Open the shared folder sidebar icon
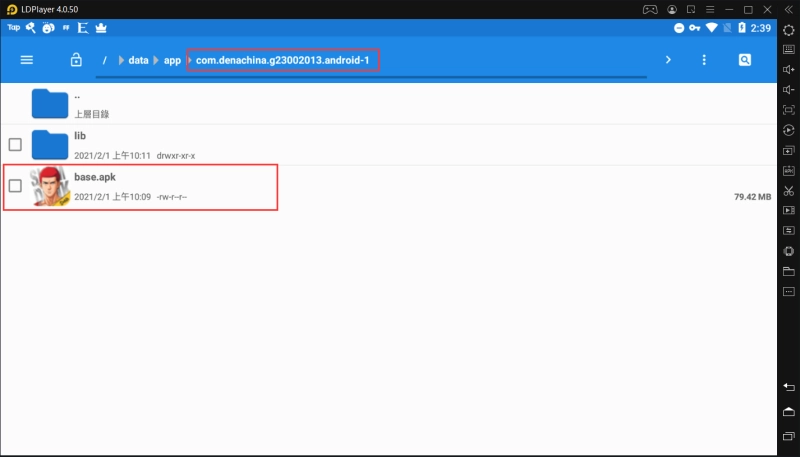 coord(788,271)
